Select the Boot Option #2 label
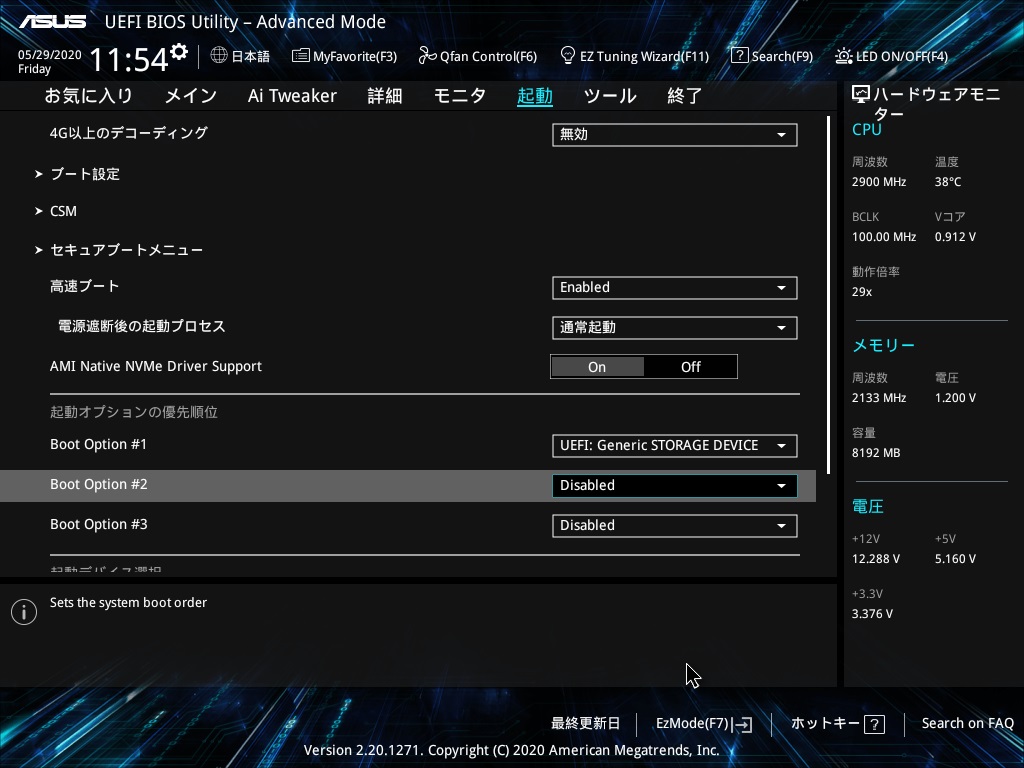 [99, 485]
